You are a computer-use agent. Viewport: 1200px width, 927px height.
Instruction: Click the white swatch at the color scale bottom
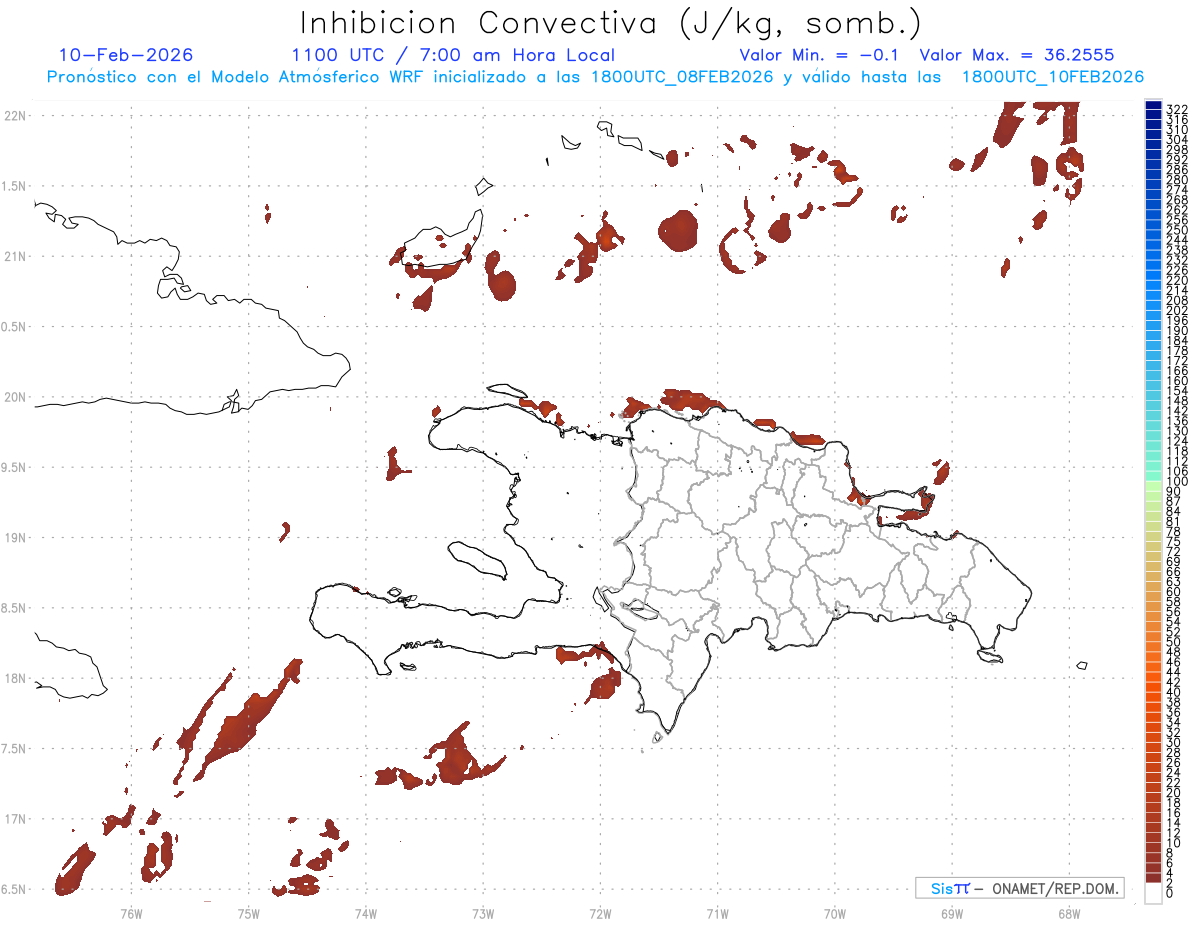(x=1154, y=894)
